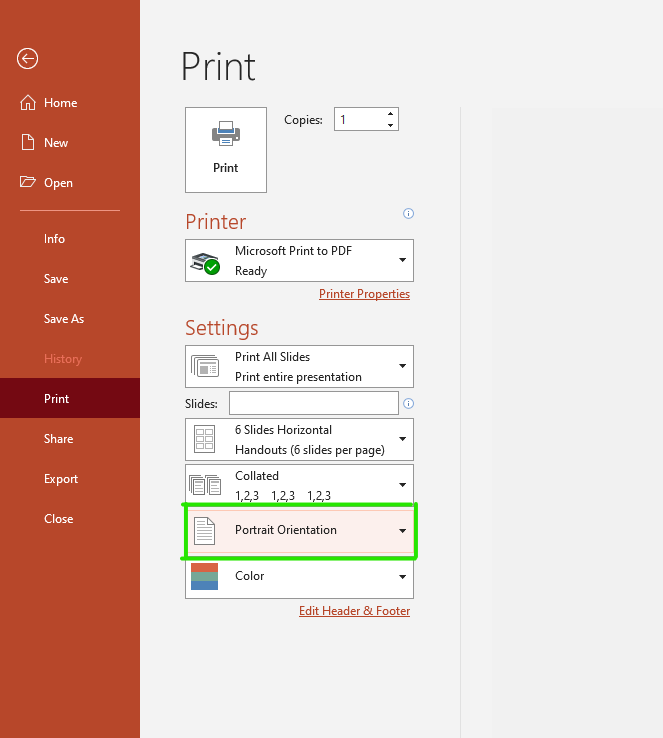Click the Color swatch icon

tap(205, 577)
